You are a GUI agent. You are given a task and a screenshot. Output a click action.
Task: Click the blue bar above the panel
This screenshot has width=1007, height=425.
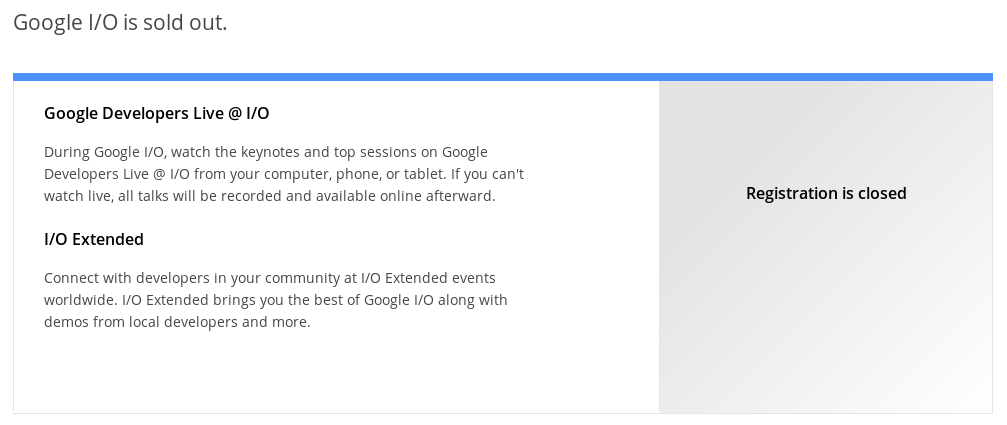coord(503,77)
